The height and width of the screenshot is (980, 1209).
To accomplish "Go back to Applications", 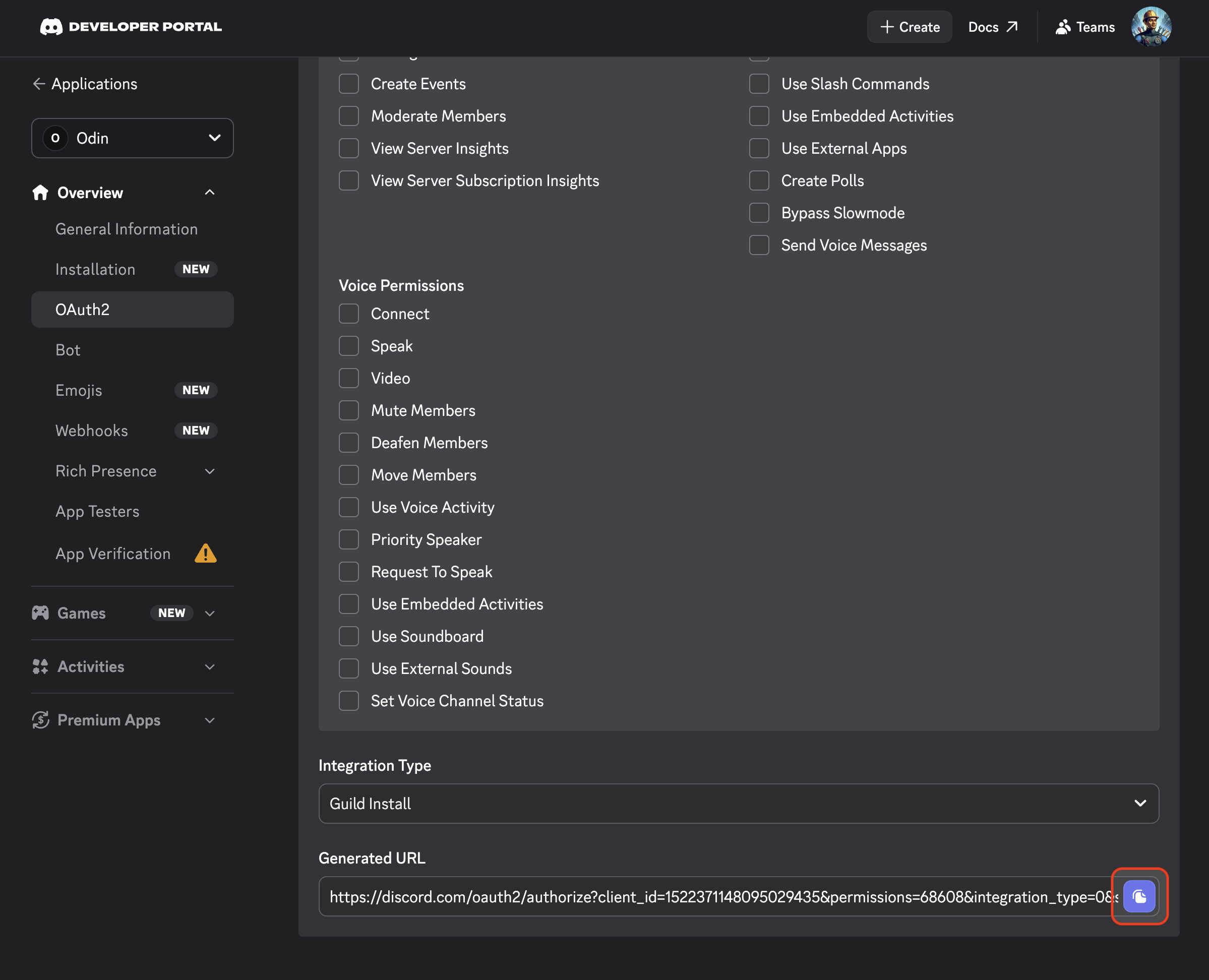I will point(85,84).
